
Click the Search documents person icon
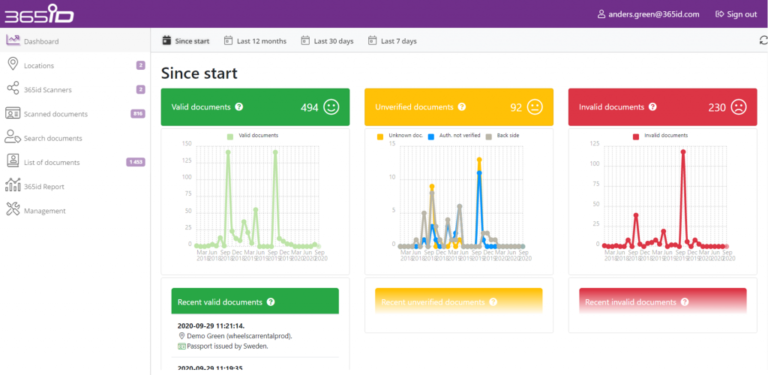12,137
